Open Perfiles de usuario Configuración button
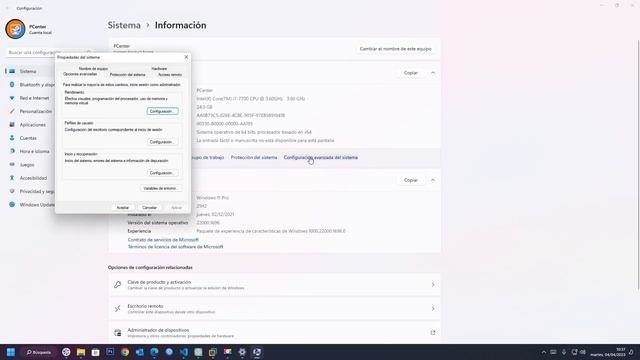Image resolution: width=640 pixels, height=360 pixels. (162, 142)
